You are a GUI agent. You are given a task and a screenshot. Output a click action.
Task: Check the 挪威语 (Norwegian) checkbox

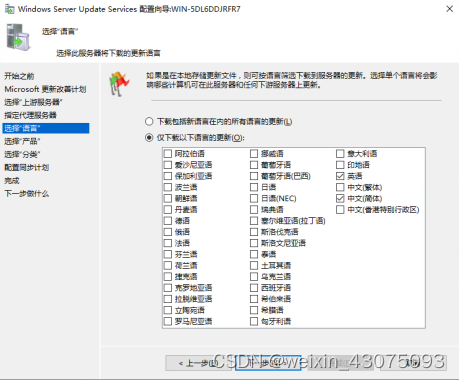tap(254, 154)
